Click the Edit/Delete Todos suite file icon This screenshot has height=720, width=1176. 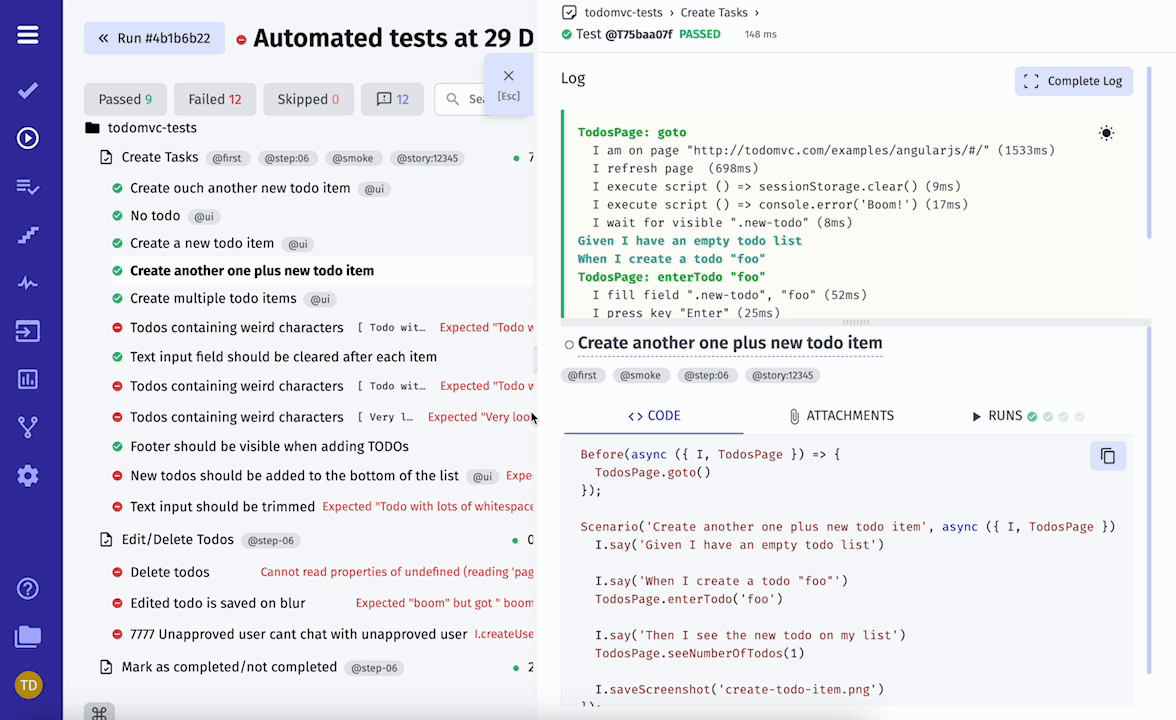tap(106, 539)
